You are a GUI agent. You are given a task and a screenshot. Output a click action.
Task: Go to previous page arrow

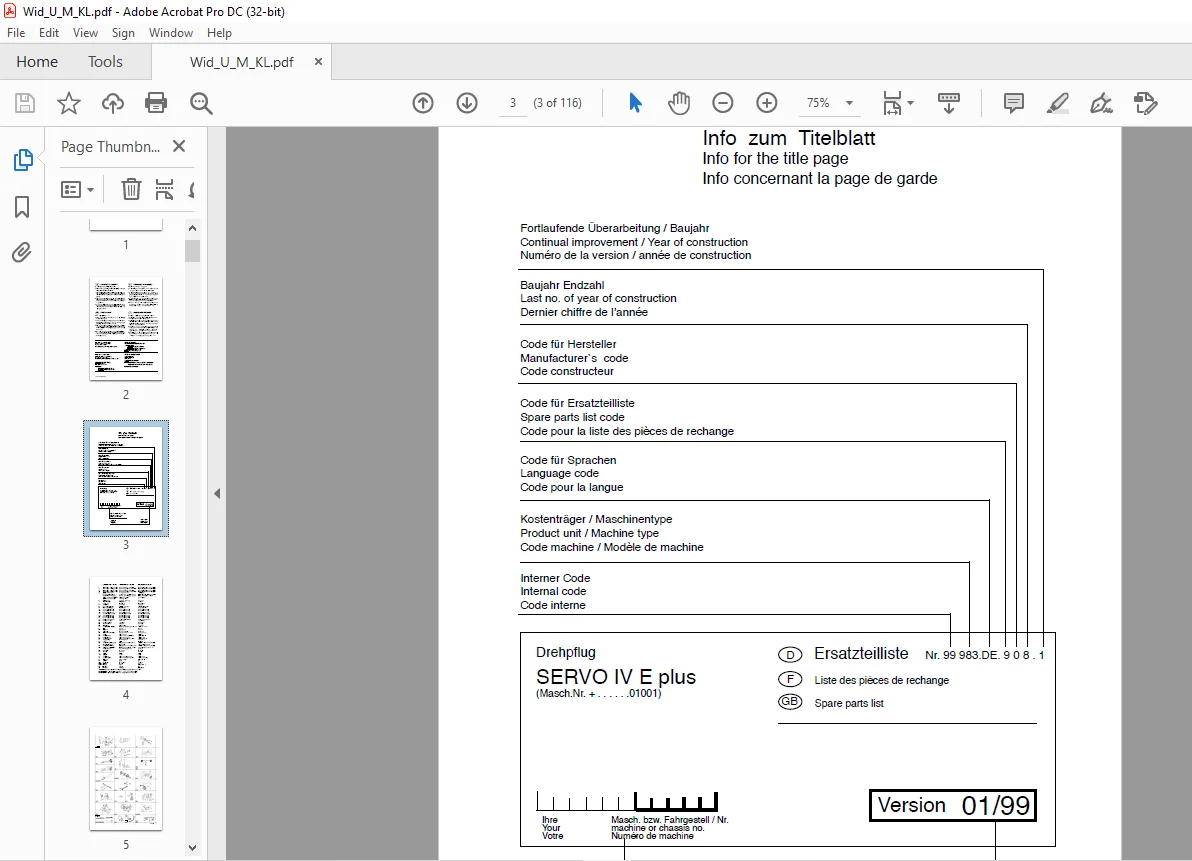click(423, 103)
